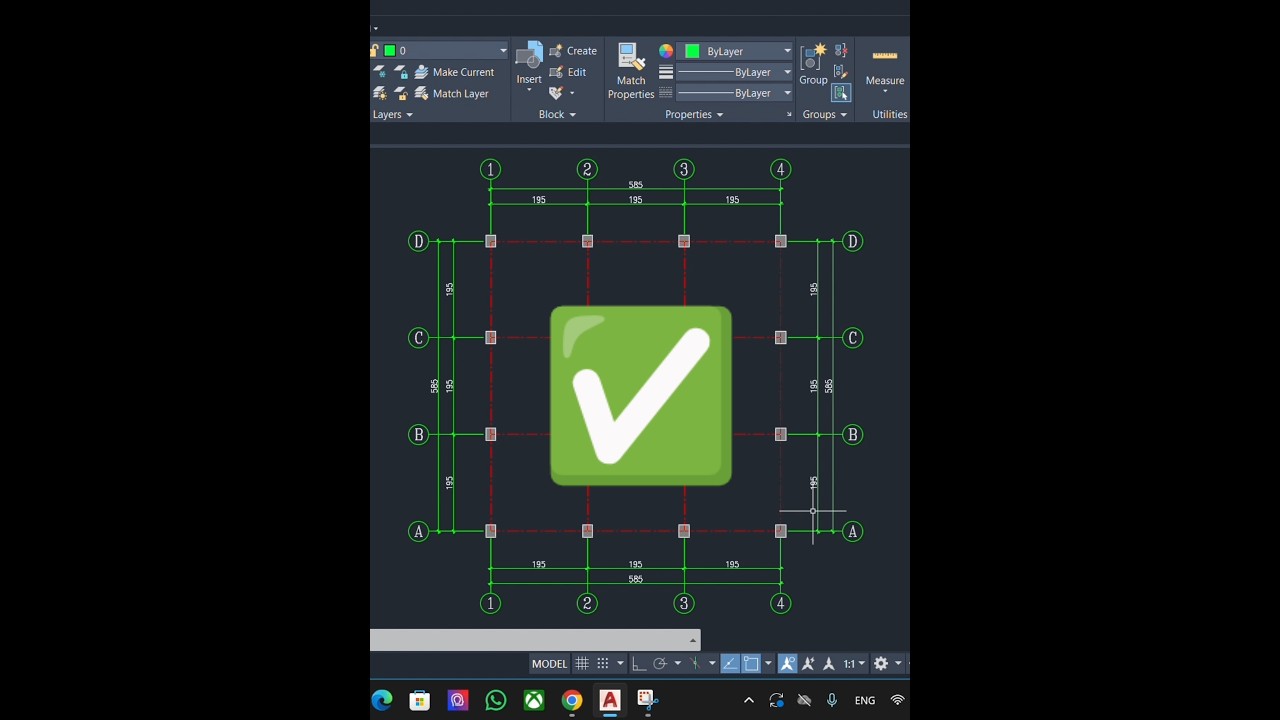This screenshot has width=1280, height=720.
Task: Open Snipping Tool from taskbar
Action: (647, 700)
